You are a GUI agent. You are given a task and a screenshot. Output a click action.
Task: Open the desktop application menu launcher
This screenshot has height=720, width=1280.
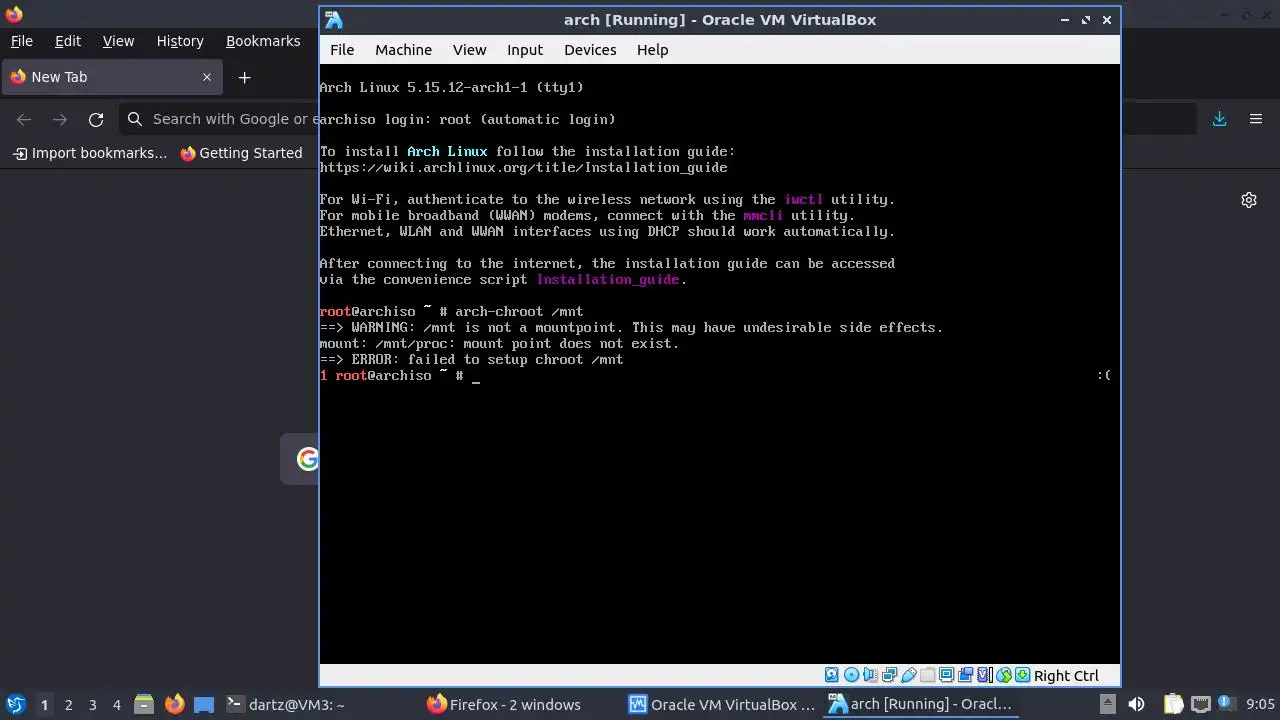15,704
